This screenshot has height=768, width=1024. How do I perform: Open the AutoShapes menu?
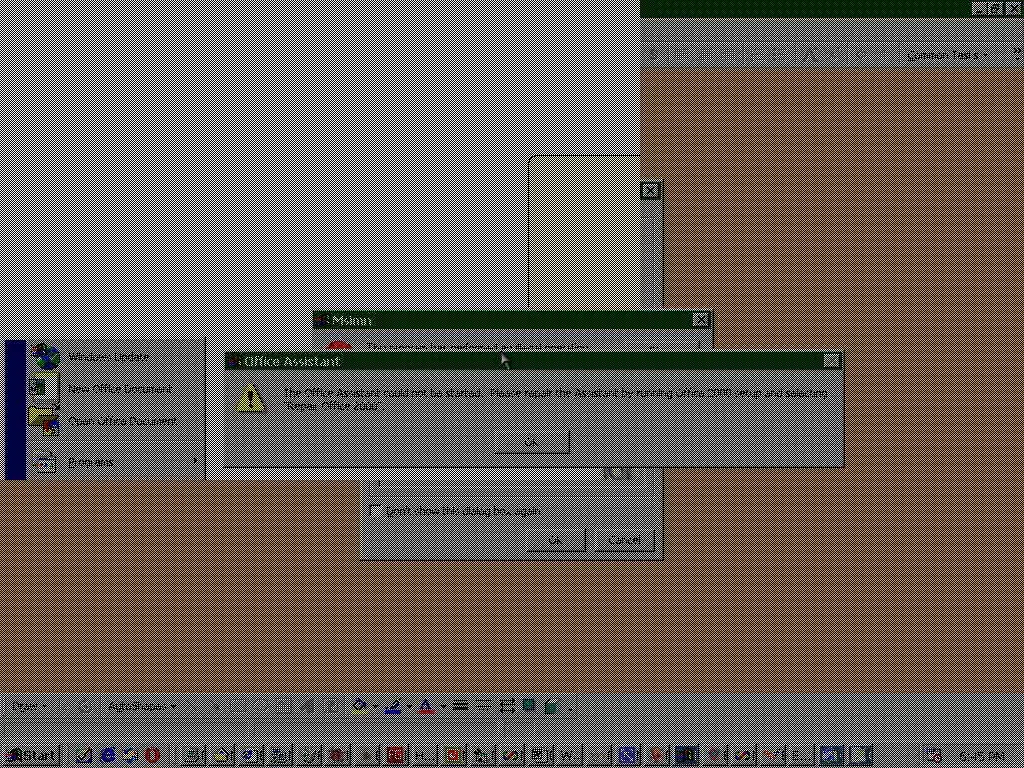pyautogui.click(x=142, y=706)
